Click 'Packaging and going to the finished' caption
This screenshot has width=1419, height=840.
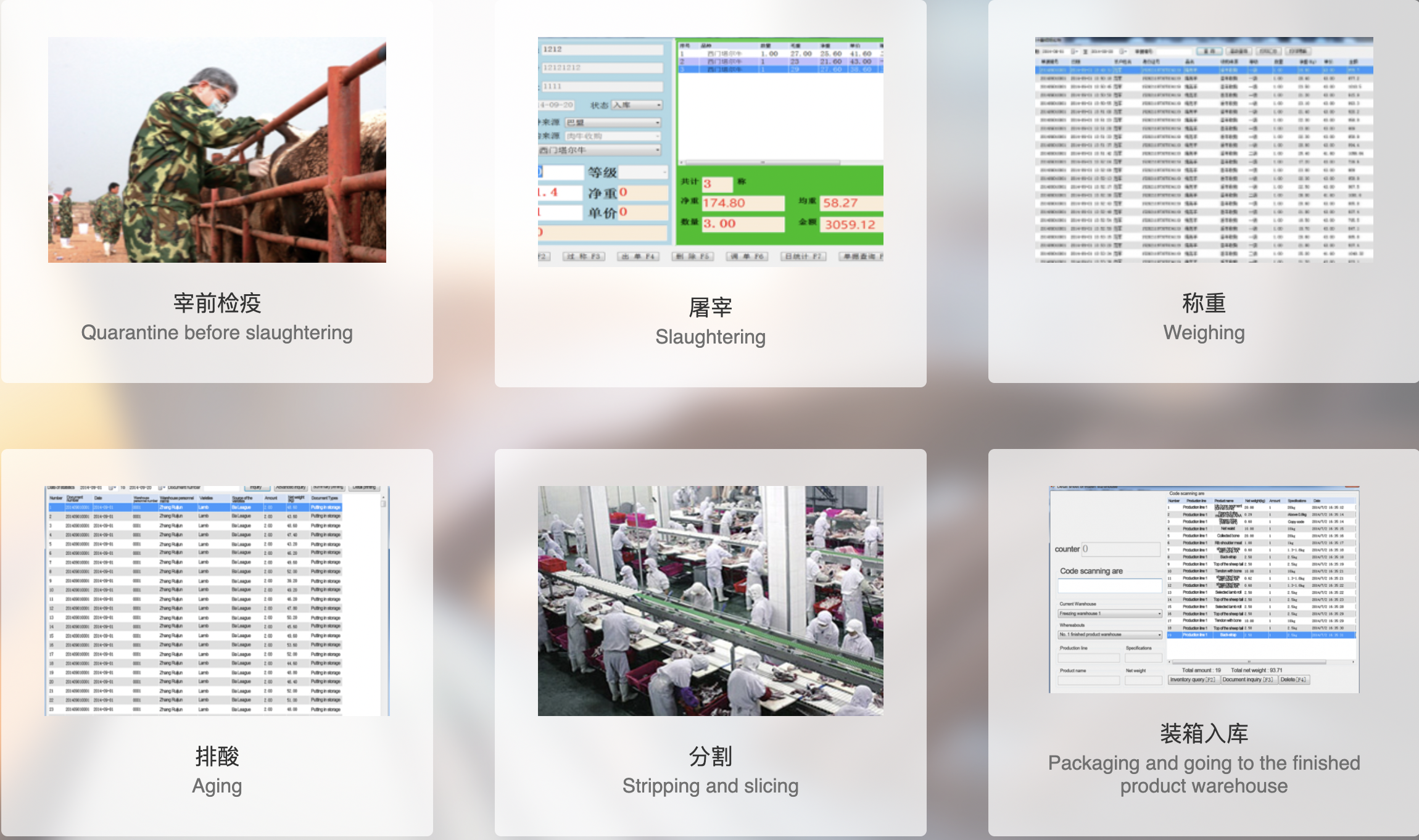coord(1204,764)
